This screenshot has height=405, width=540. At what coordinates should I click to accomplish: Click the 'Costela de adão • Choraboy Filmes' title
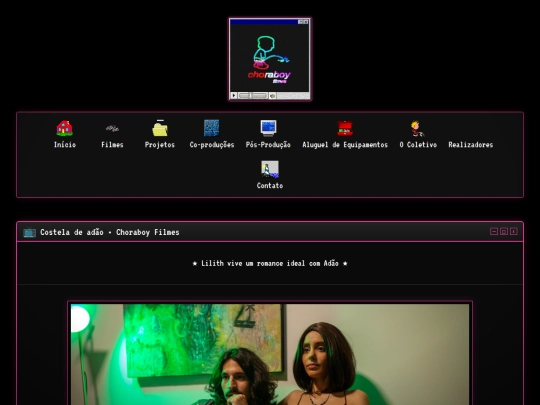110,232
